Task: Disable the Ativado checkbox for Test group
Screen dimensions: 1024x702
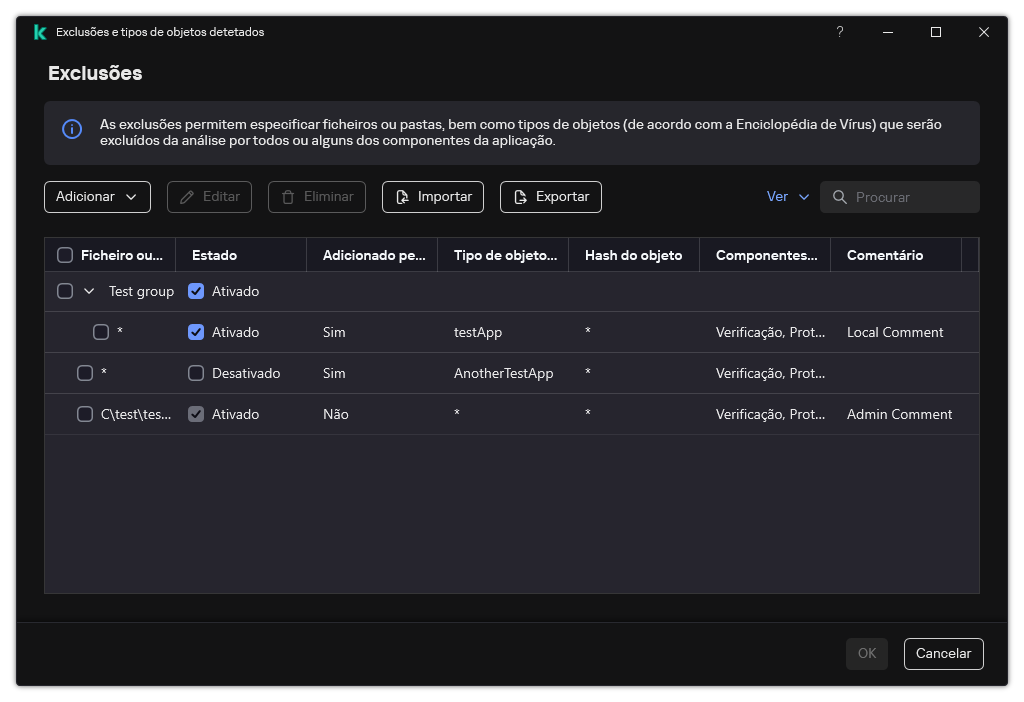Action: point(196,291)
